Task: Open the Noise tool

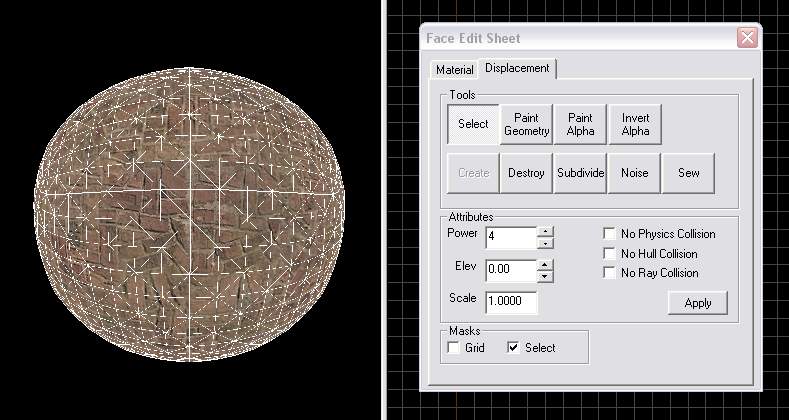Action: tap(634, 173)
